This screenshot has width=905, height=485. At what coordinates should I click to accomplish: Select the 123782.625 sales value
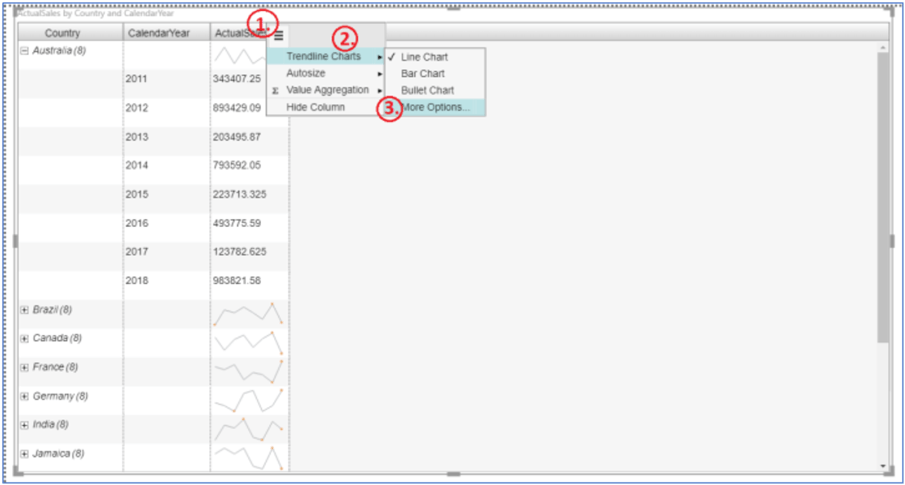point(240,252)
